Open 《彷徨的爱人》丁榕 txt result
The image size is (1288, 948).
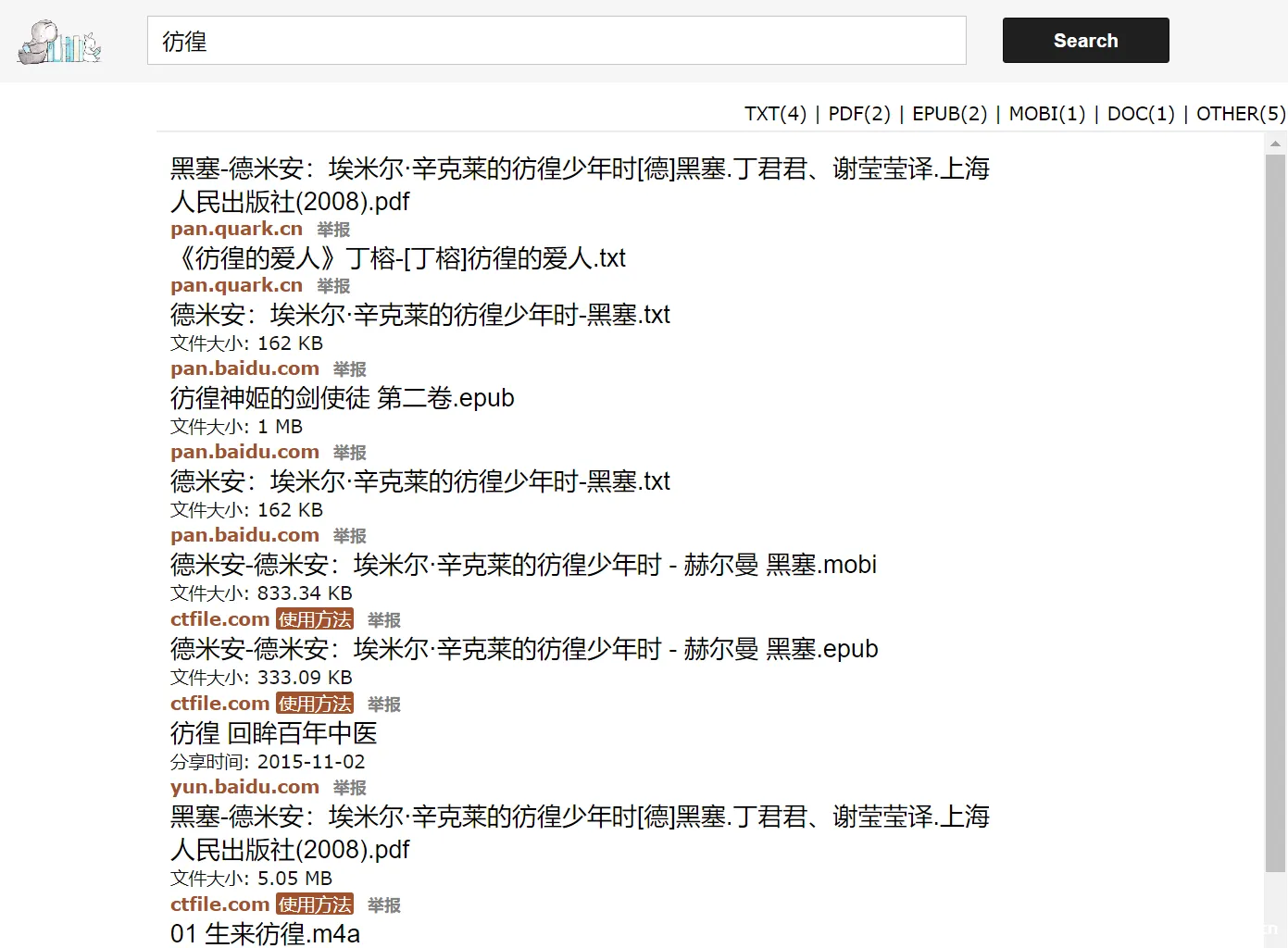click(x=398, y=258)
